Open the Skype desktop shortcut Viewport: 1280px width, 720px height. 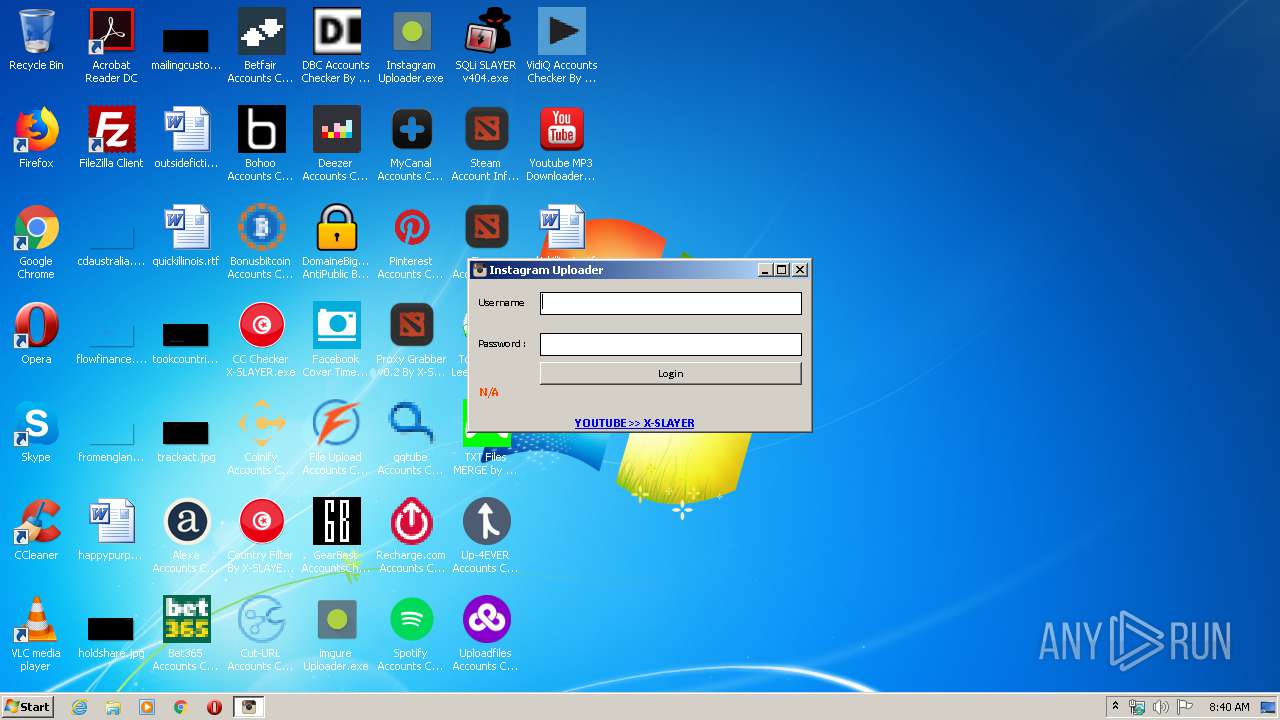[36, 432]
